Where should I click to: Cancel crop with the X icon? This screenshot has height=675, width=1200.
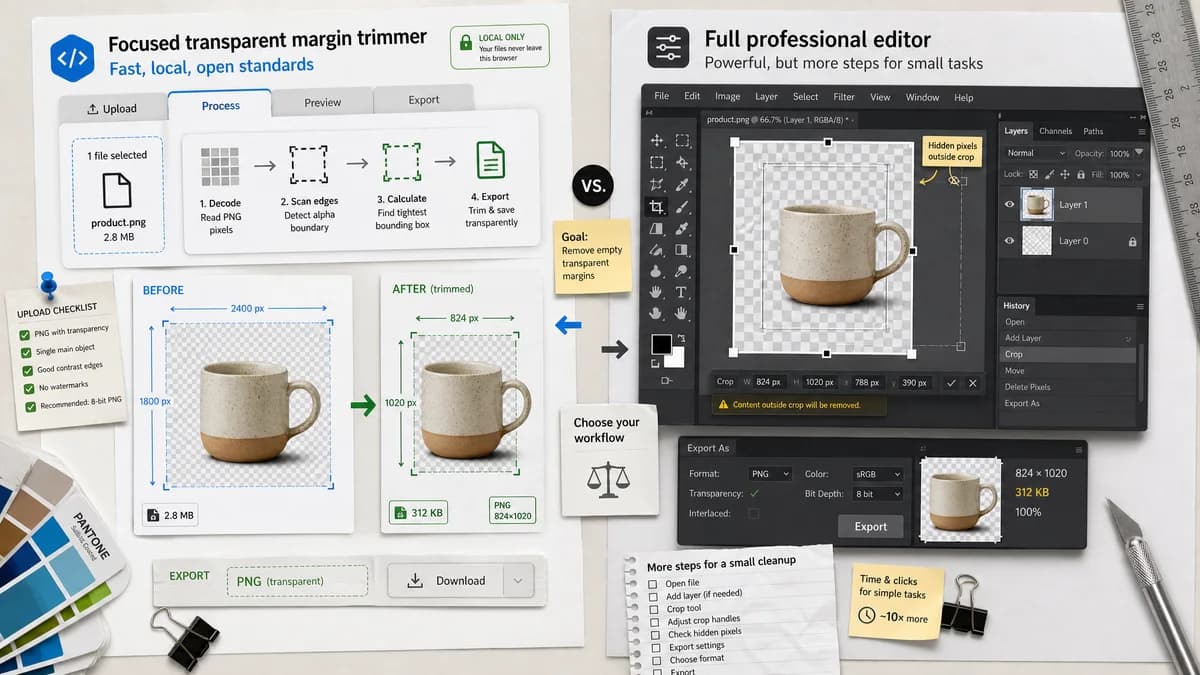point(972,382)
